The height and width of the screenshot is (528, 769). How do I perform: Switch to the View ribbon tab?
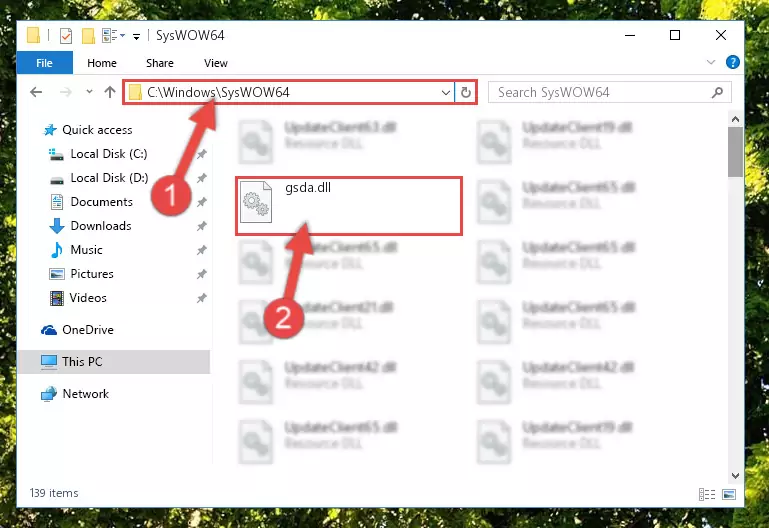click(x=215, y=63)
